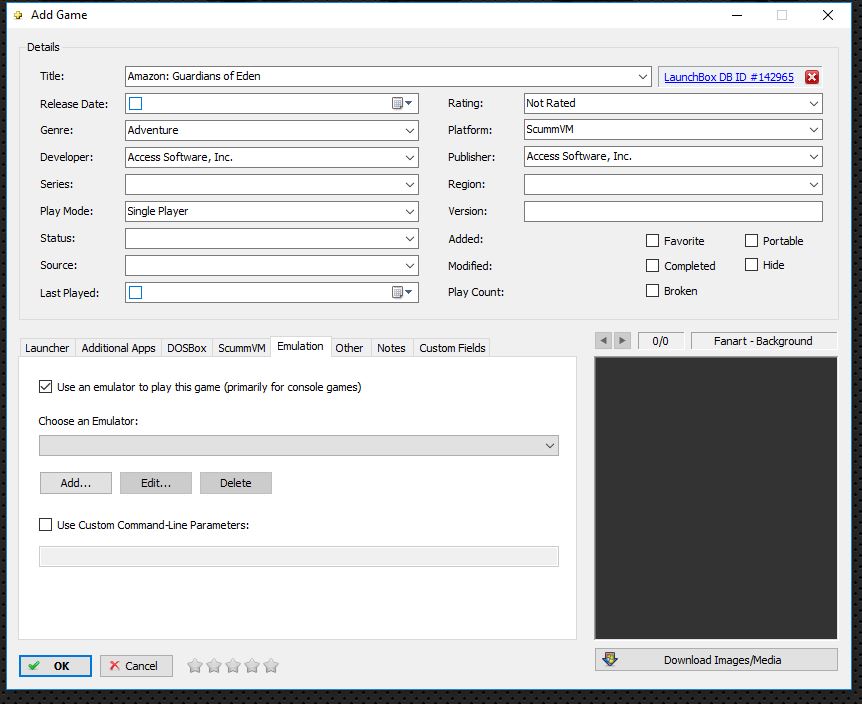Open the Notes tab
Screen dimensions: 862x704
tap(391, 348)
